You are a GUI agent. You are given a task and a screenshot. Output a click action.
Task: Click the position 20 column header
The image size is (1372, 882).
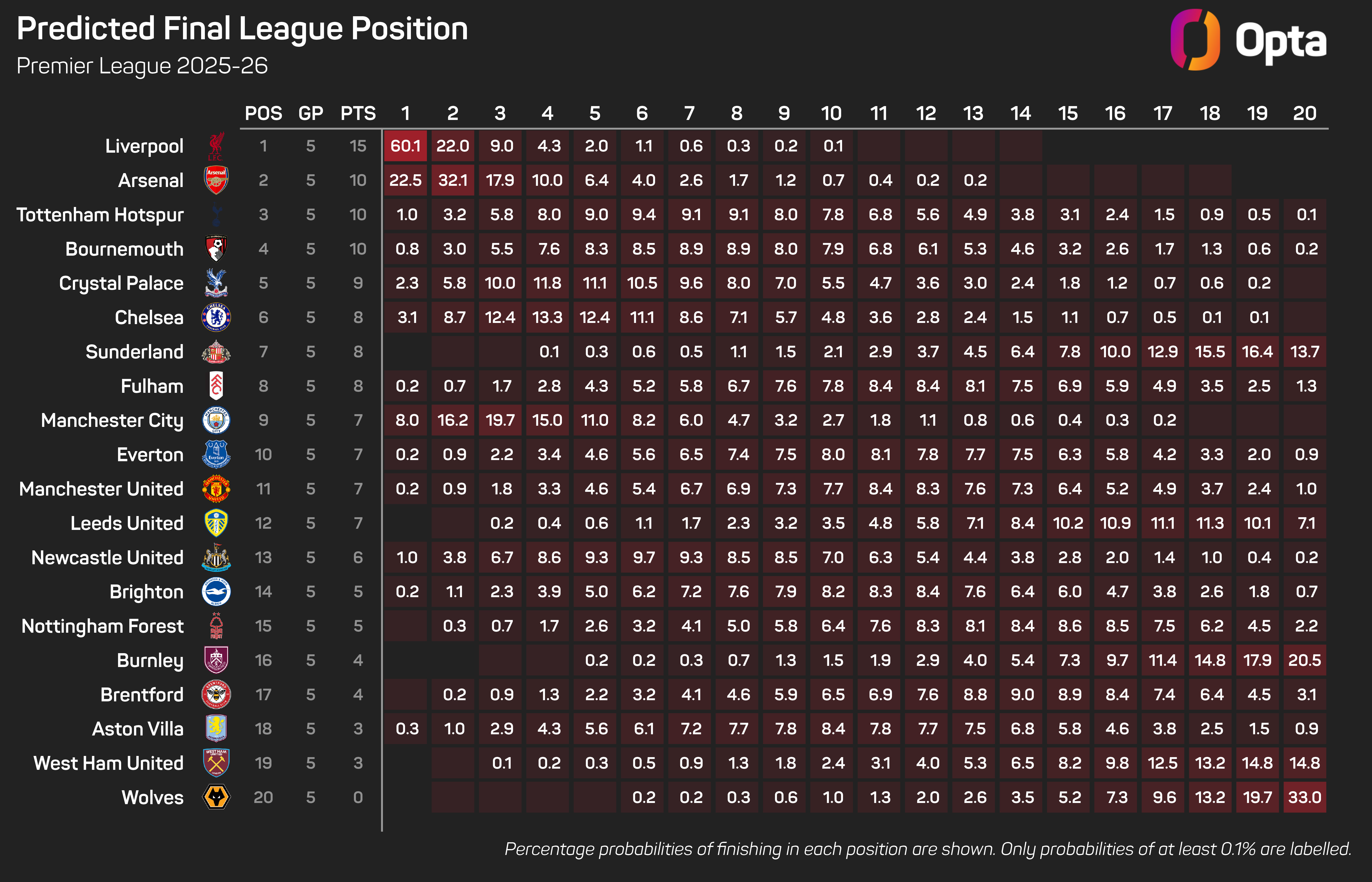(1304, 113)
